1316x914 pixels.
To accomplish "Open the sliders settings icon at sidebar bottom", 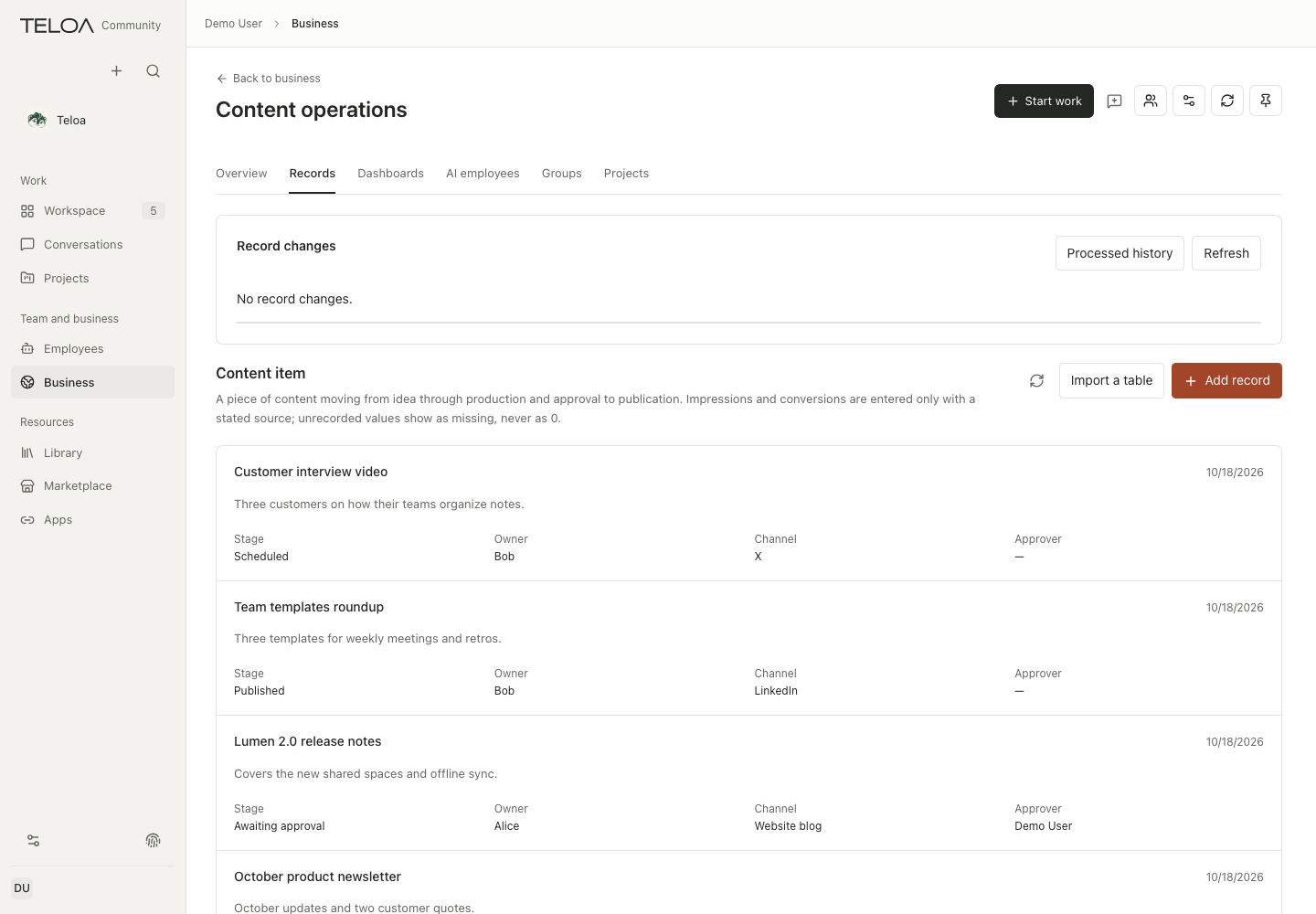I will click(34, 841).
